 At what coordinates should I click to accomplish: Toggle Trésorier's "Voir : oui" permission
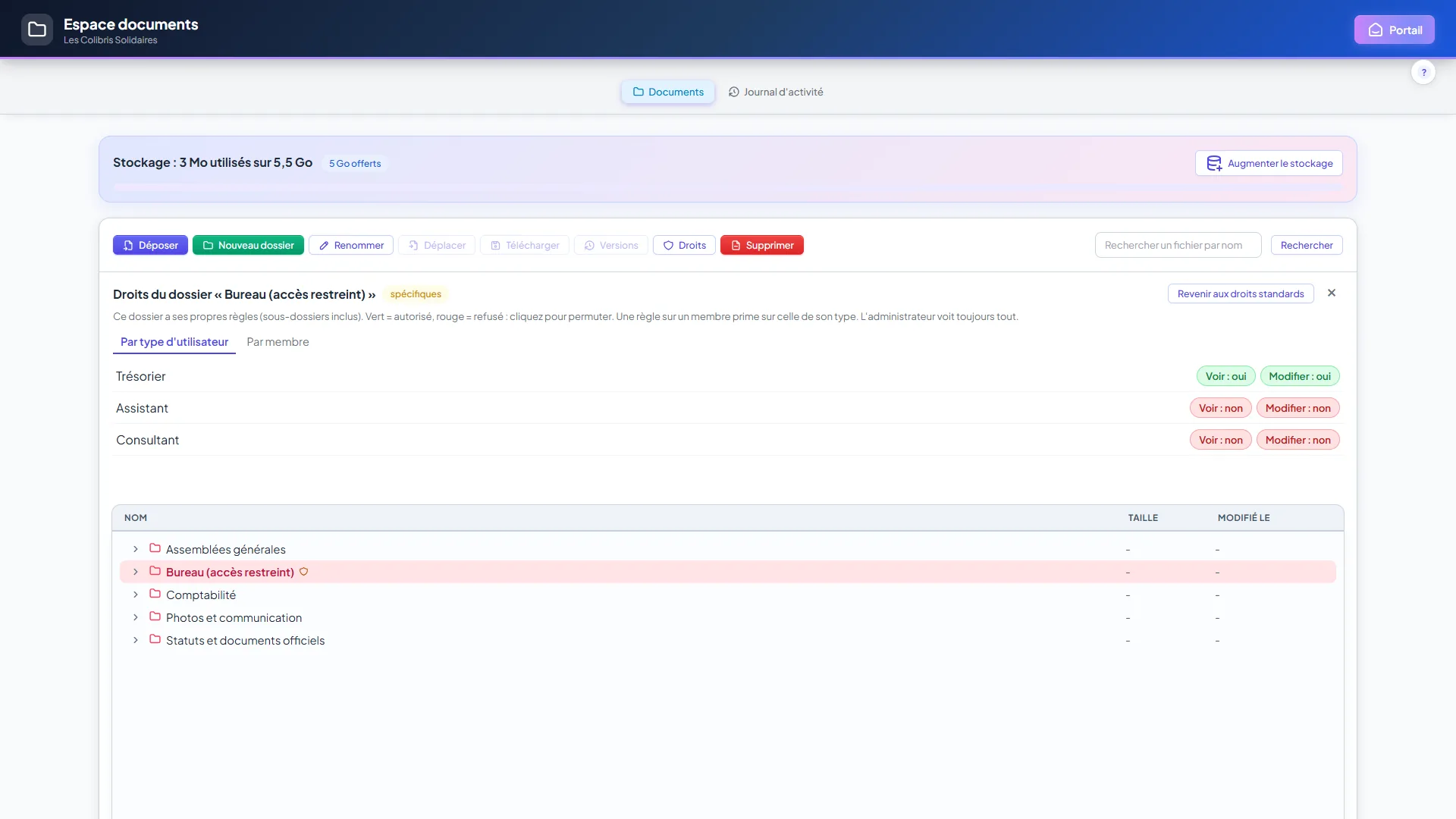click(x=1225, y=376)
